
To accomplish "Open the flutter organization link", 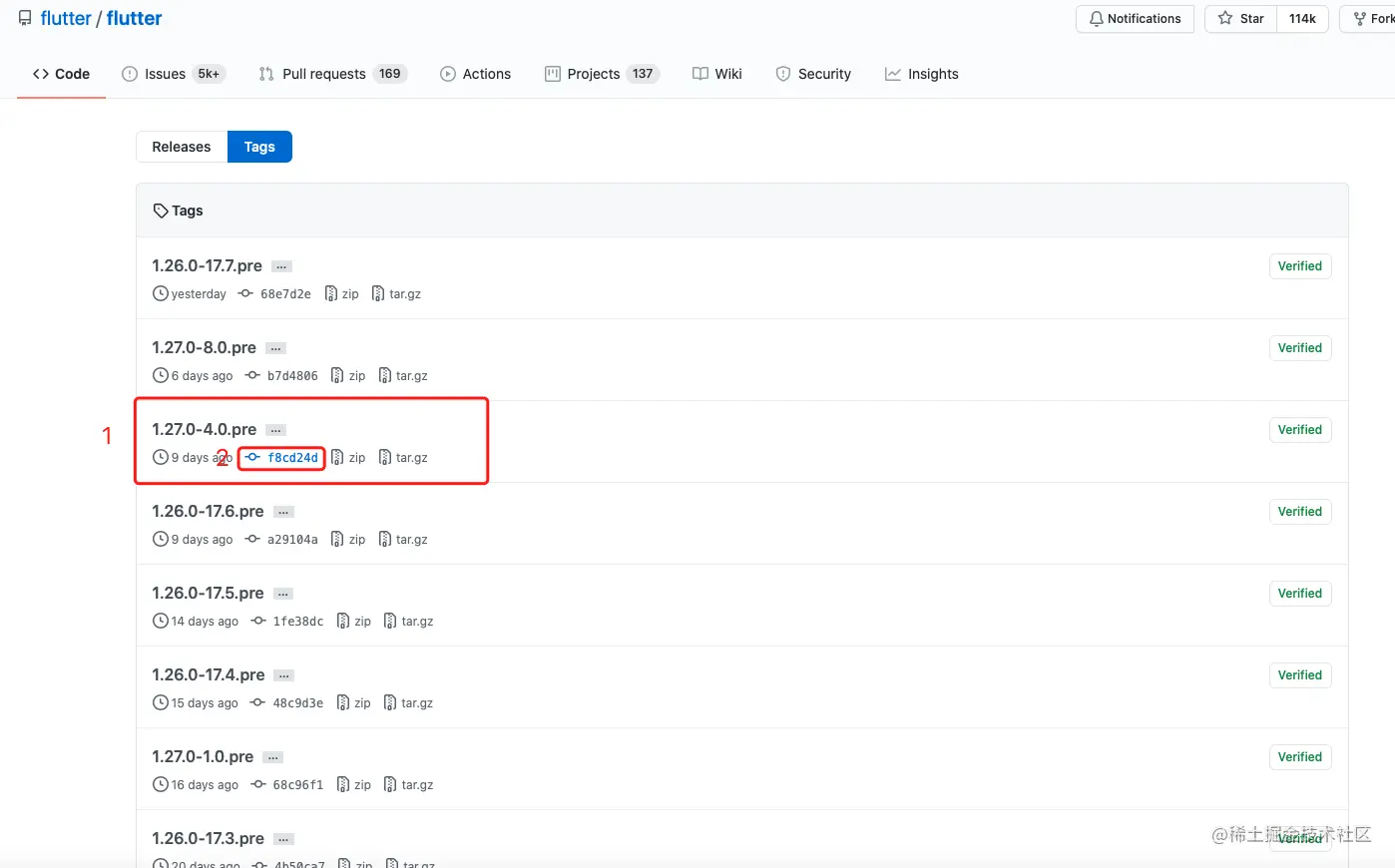I will (66, 18).
